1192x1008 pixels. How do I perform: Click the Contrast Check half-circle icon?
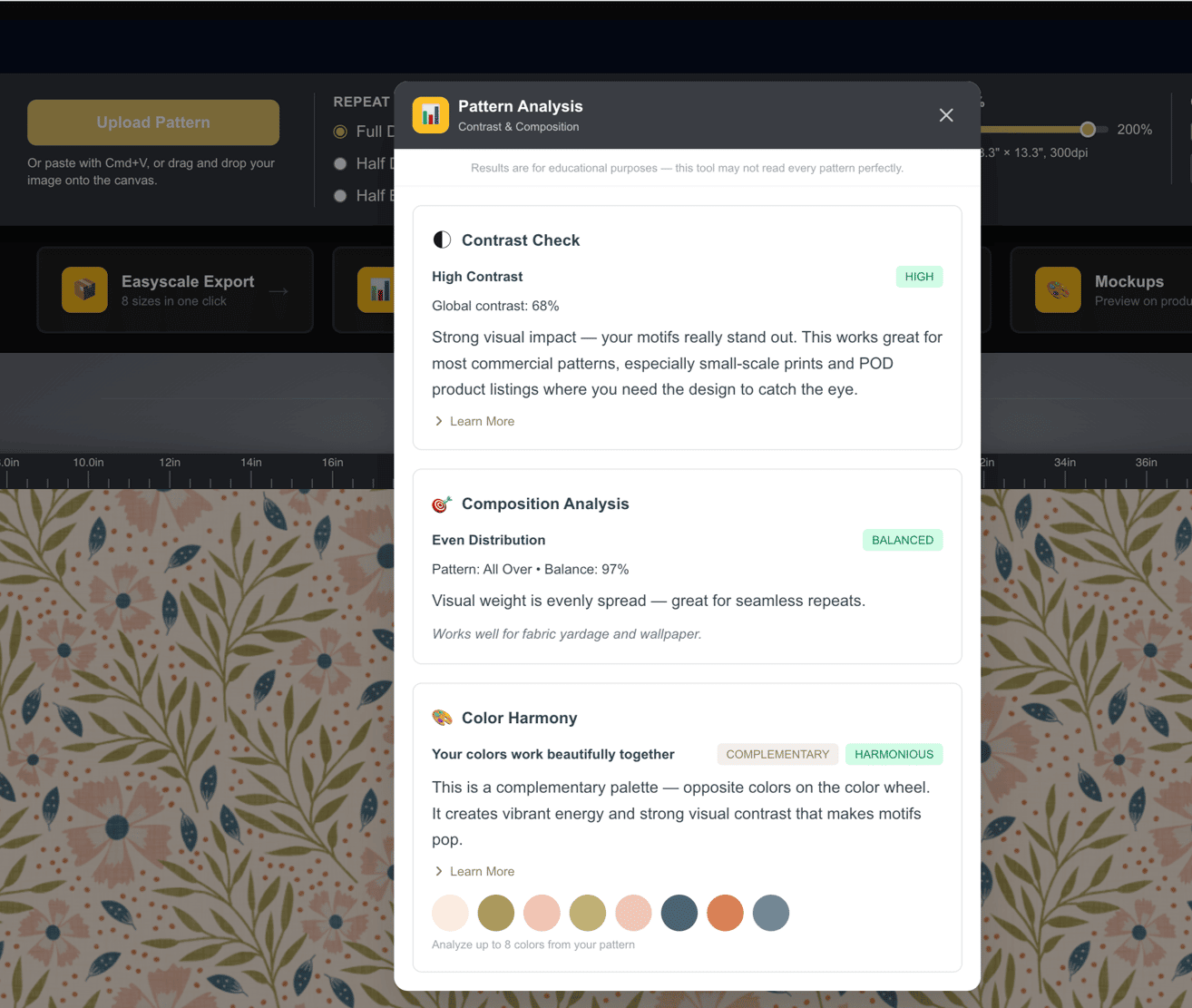pyautogui.click(x=442, y=240)
